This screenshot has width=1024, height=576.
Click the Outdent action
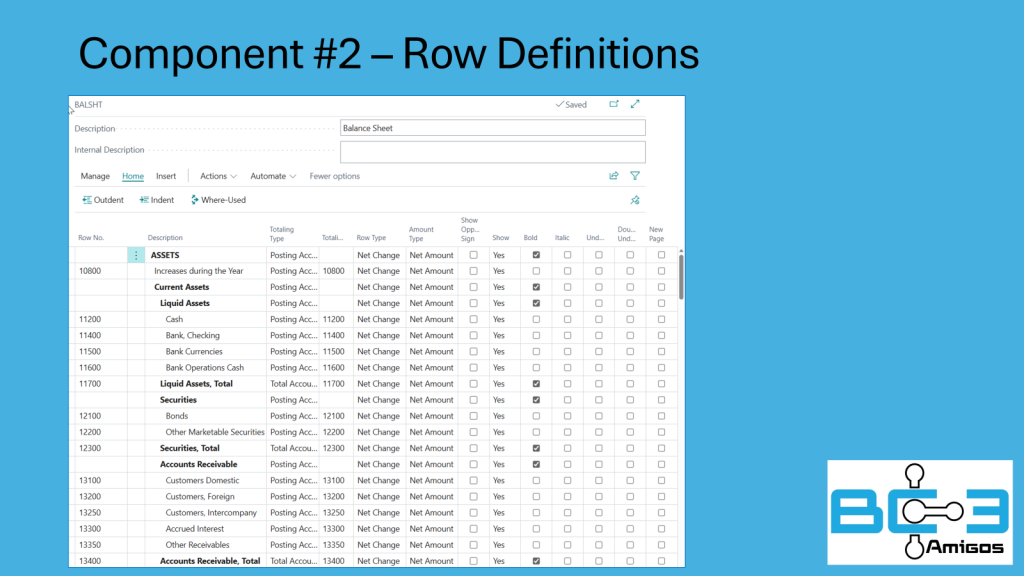point(103,200)
